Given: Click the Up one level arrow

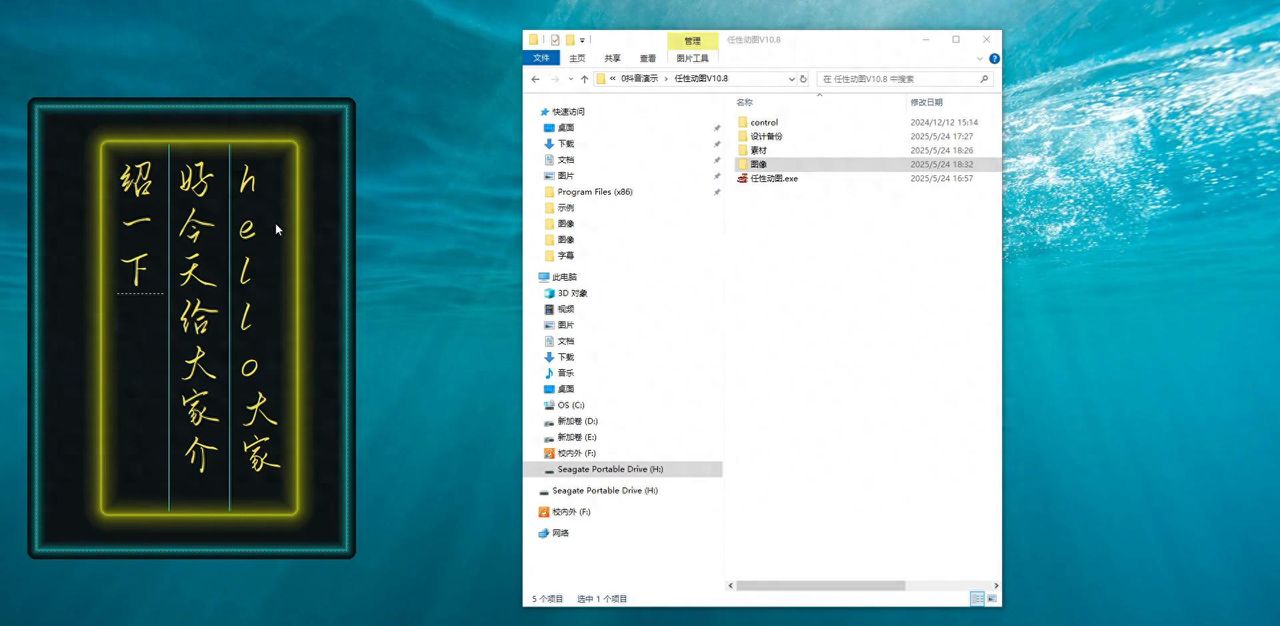Looking at the screenshot, I should (x=584, y=79).
